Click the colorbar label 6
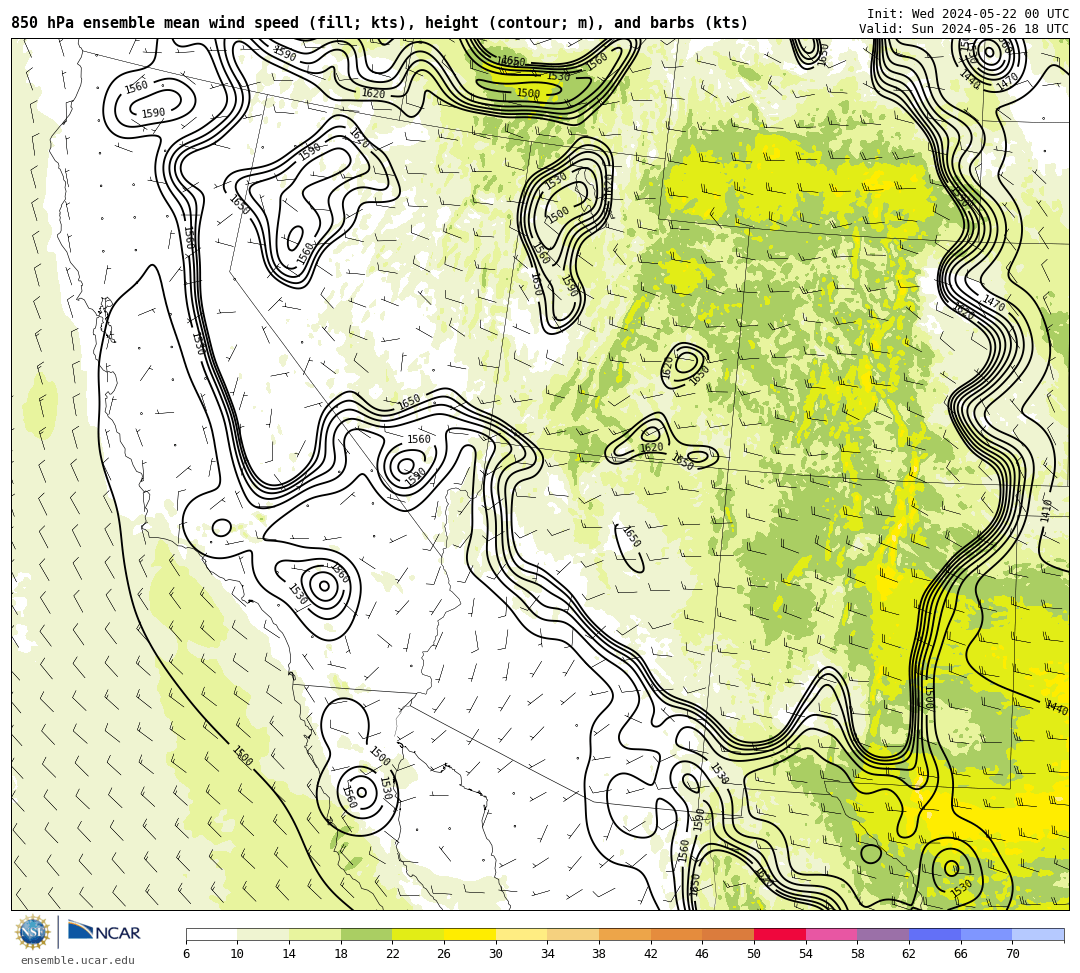Image resolution: width=1080 pixels, height=973 pixels. point(187,954)
